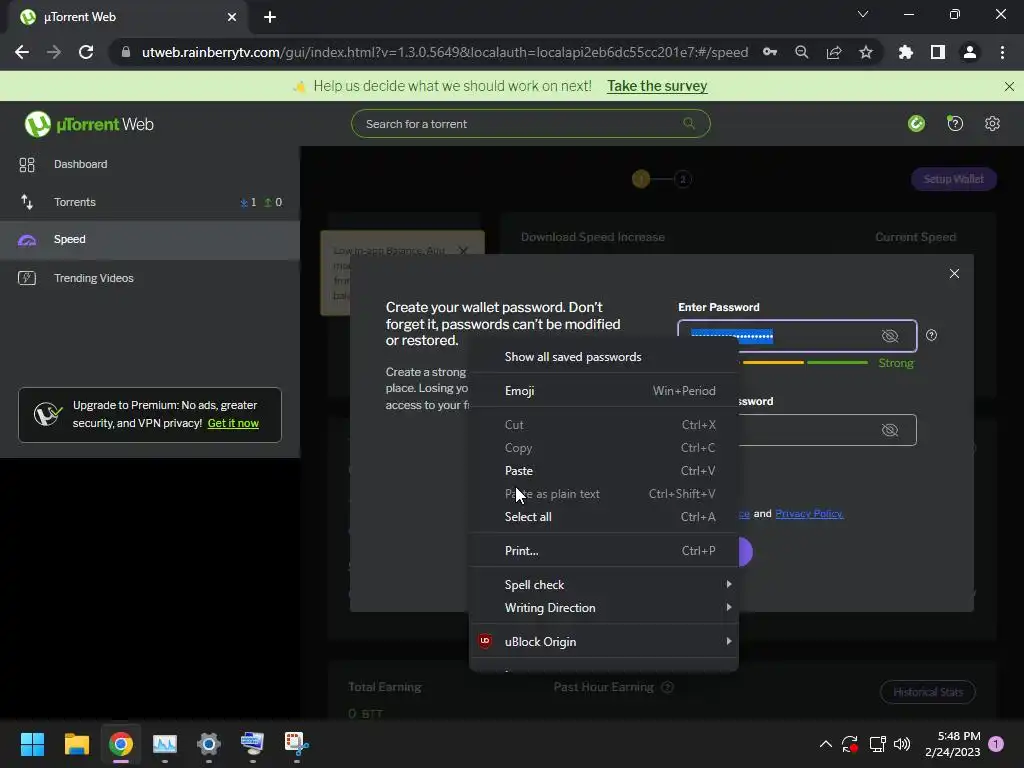Open the Chrome three-dot menu
This screenshot has height=768, width=1024.
coord(1002,52)
